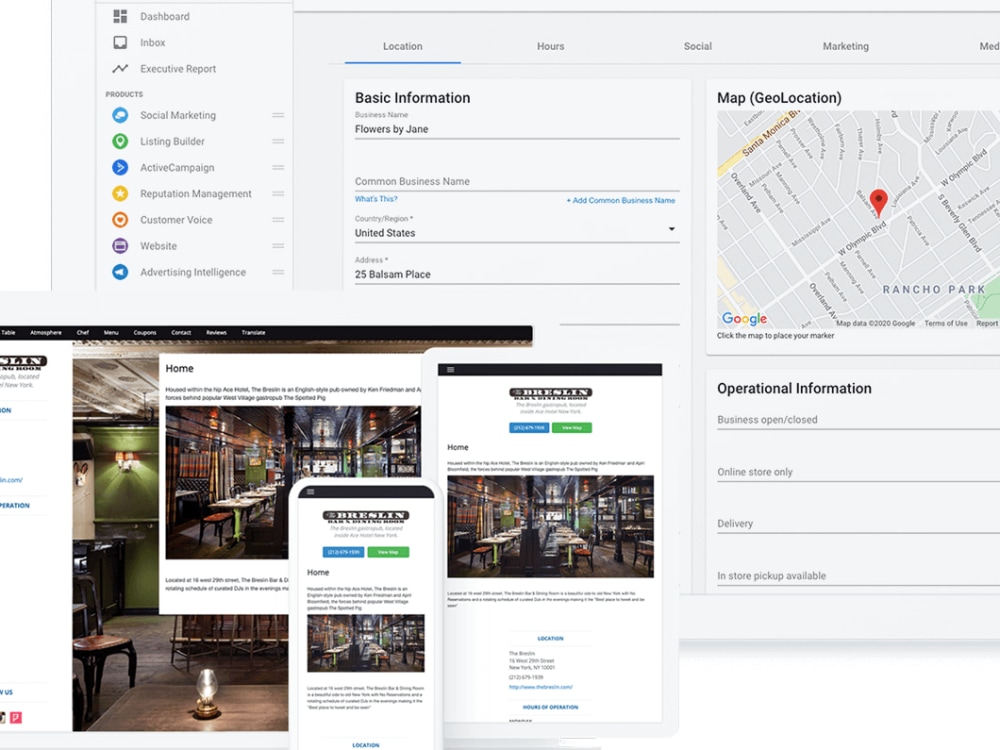Click the In store pickup available field

pos(858,576)
